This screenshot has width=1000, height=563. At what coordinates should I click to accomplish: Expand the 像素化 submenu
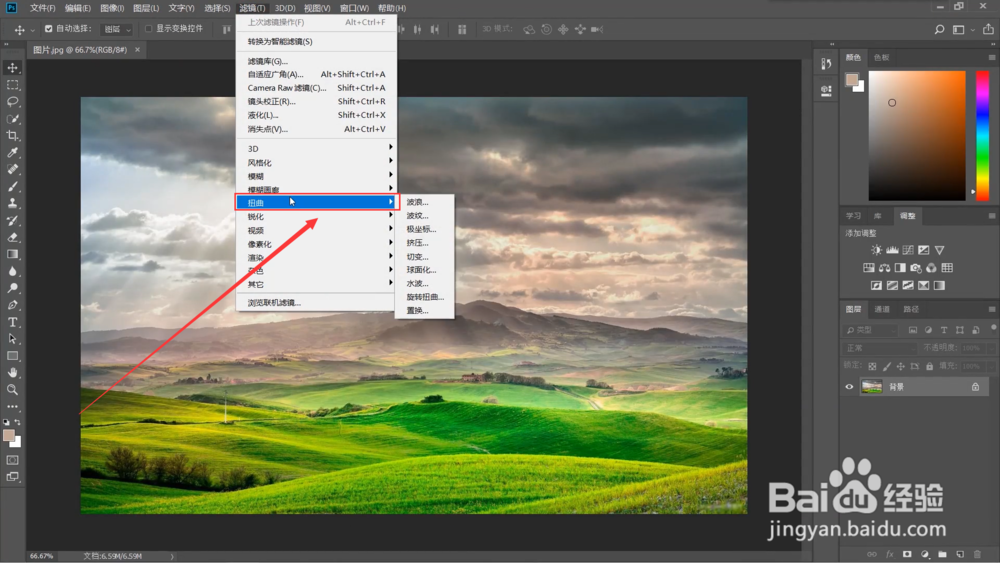[x=316, y=244]
